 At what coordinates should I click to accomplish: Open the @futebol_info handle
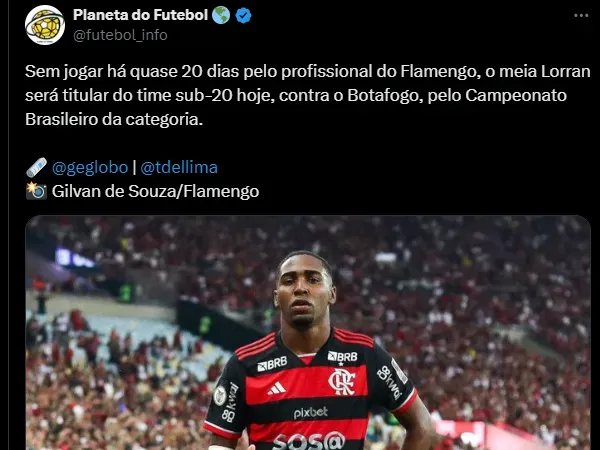[x=120, y=35]
